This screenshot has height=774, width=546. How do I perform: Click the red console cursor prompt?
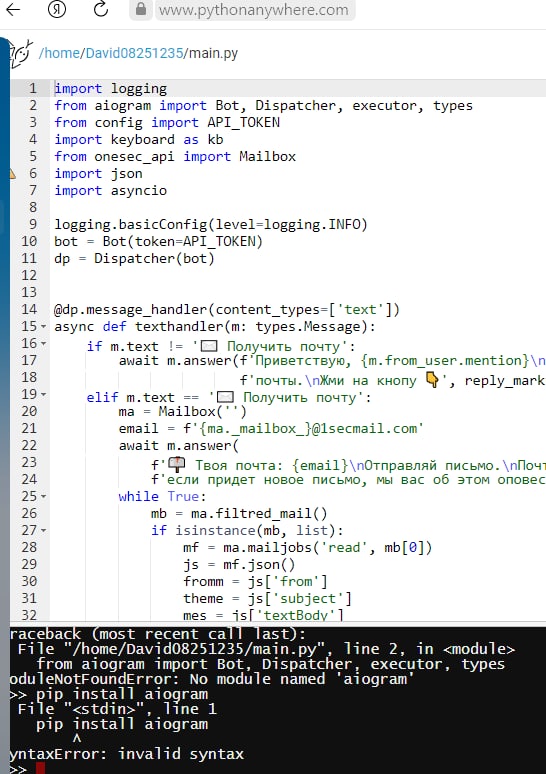(40, 769)
